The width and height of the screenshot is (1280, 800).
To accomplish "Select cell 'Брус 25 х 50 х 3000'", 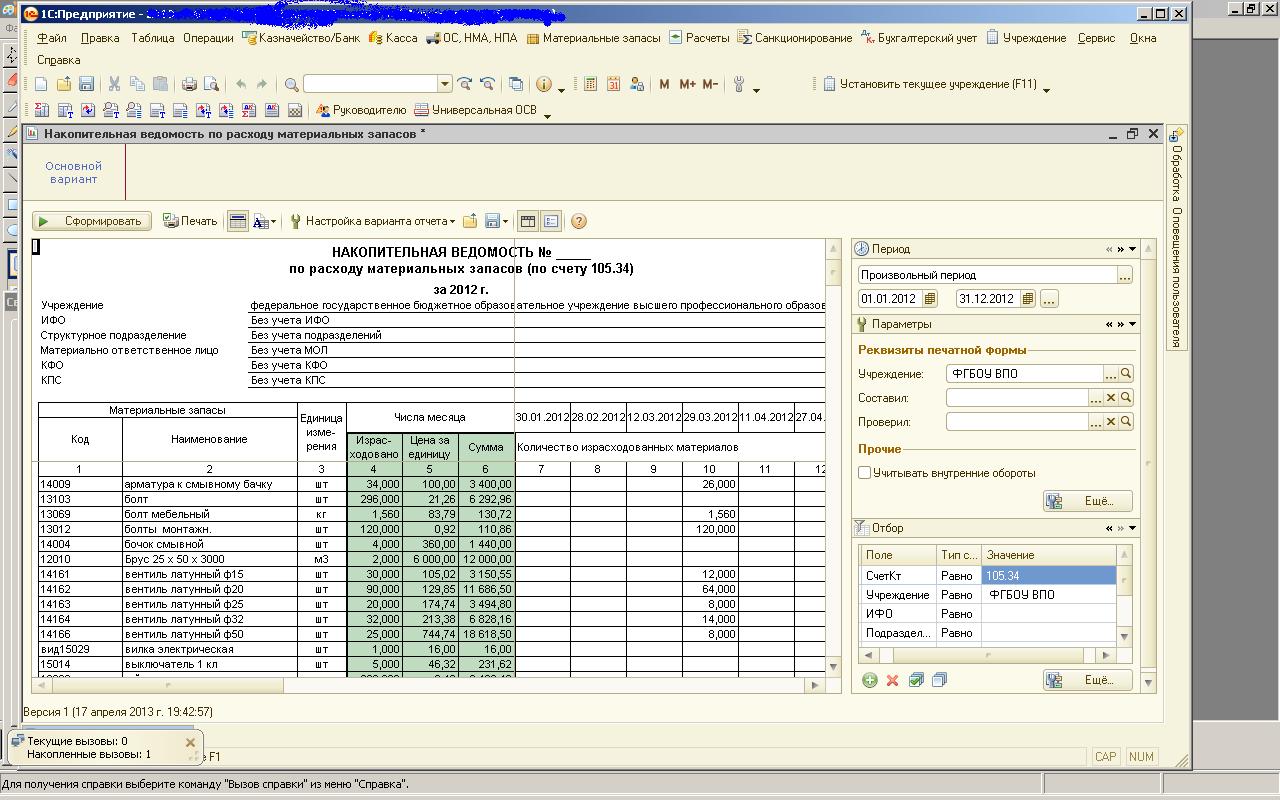I will (209, 559).
